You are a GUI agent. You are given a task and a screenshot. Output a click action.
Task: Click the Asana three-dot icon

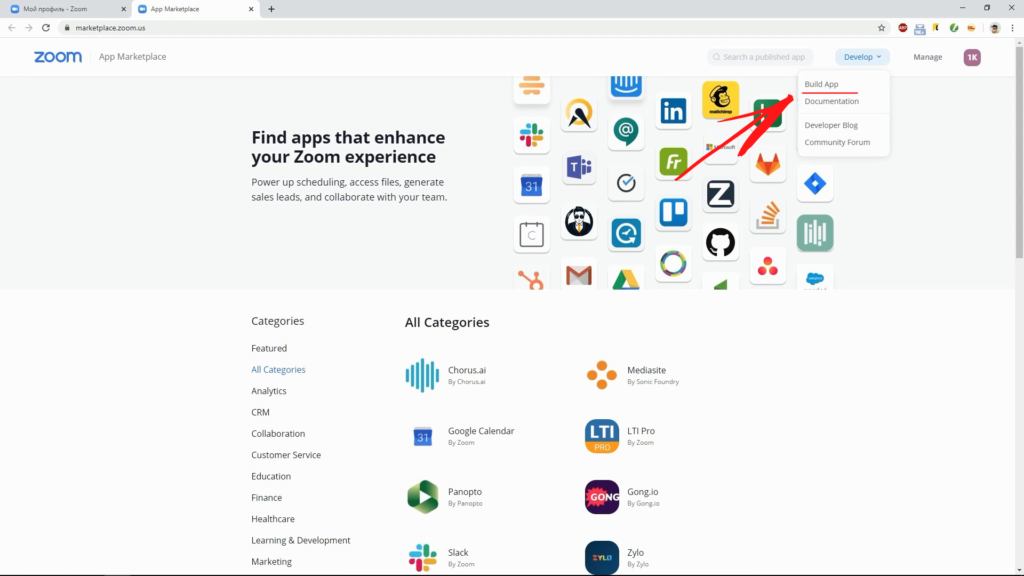click(768, 266)
